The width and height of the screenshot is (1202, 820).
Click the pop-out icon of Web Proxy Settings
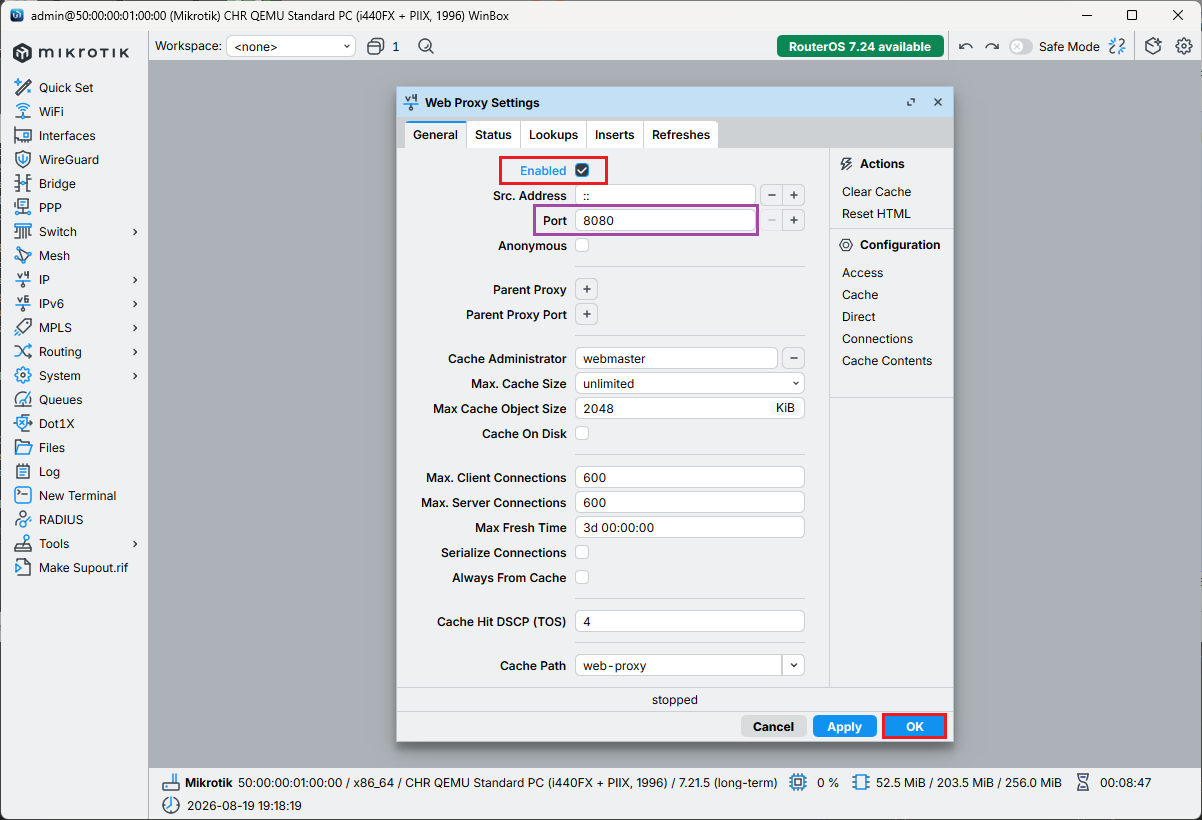(911, 102)
